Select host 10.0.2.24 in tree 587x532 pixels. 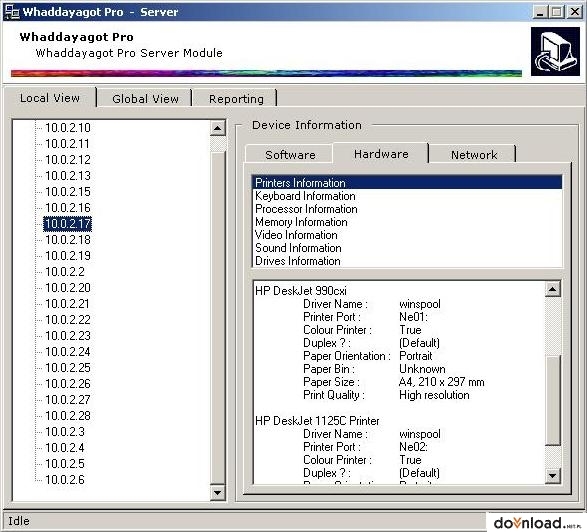click(x=68, y=352)
